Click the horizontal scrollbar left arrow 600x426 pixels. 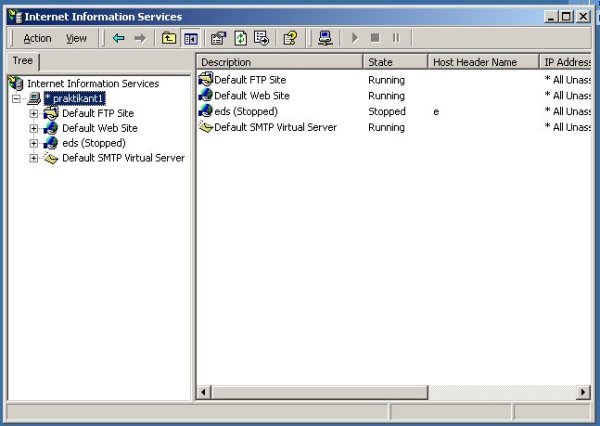[x=204, y=392]
